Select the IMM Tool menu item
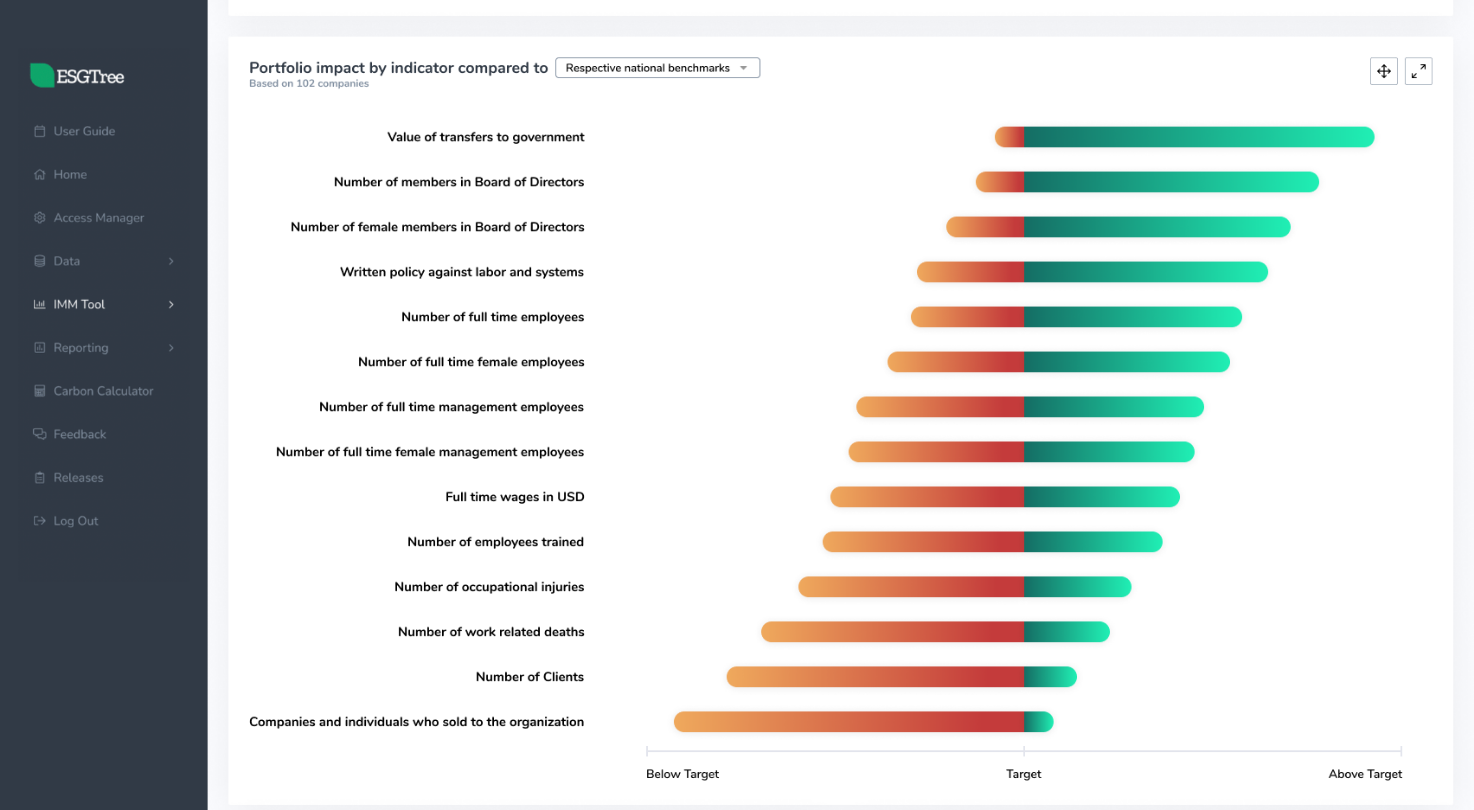 coord(79,305)
